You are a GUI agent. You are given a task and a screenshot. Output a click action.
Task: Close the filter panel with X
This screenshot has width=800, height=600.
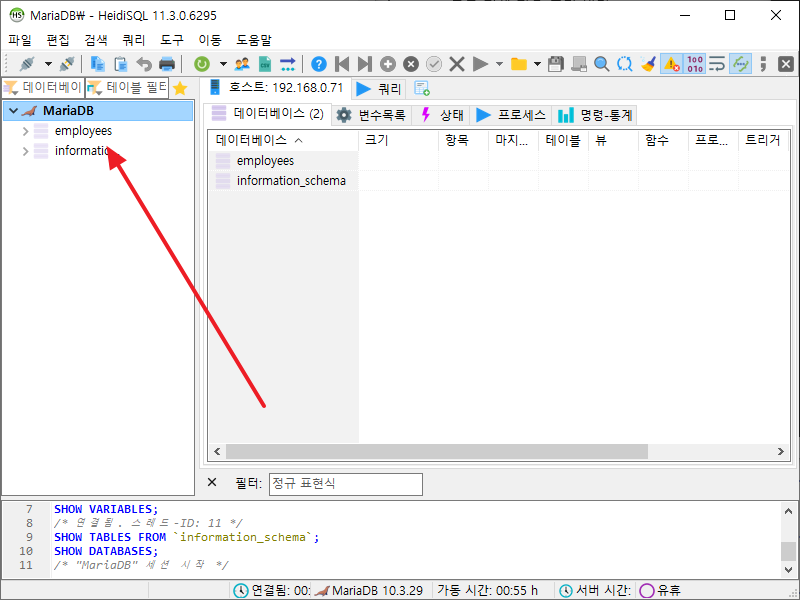pos(212,482)
